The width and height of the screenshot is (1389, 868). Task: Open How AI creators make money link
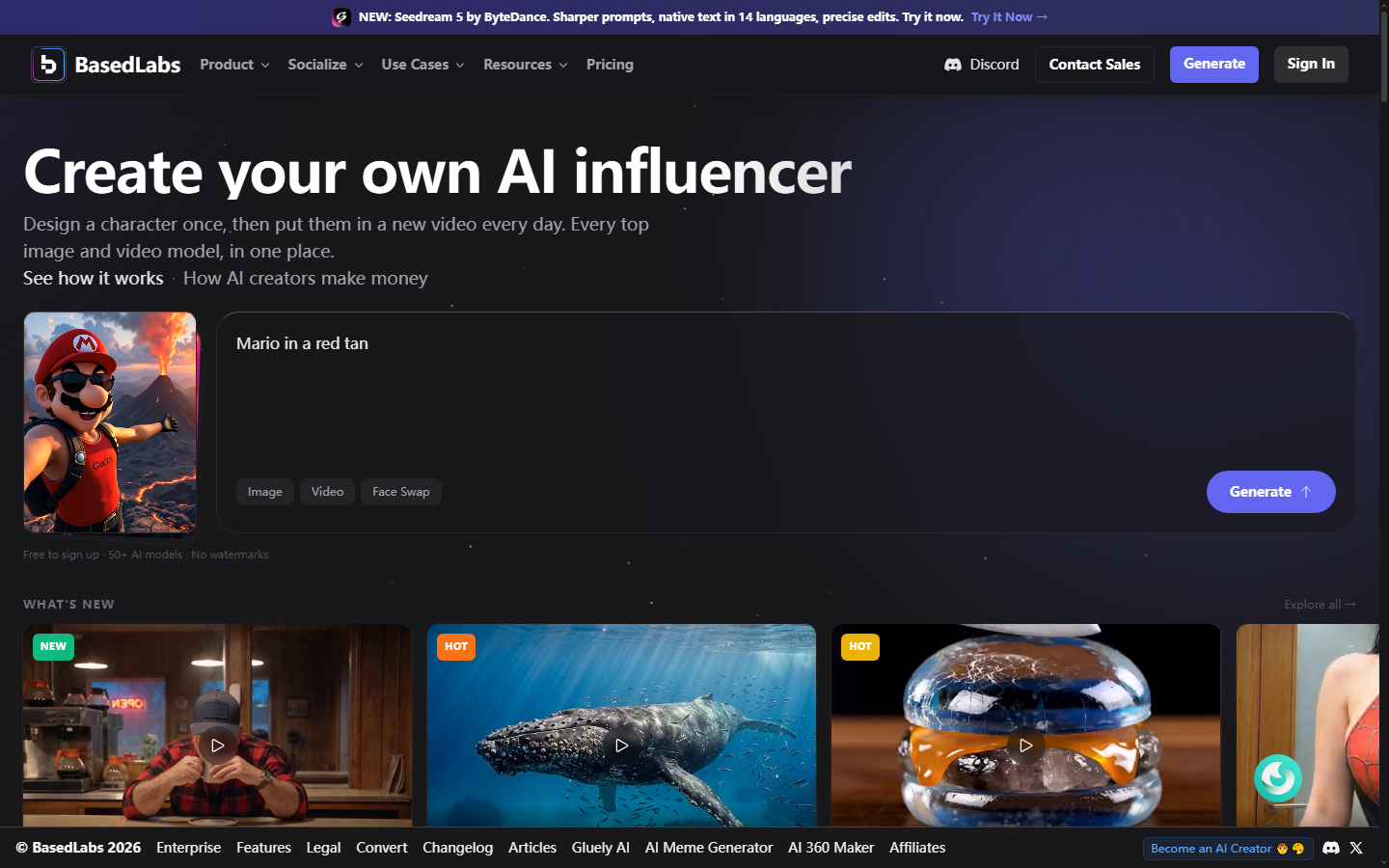point(306,278)
